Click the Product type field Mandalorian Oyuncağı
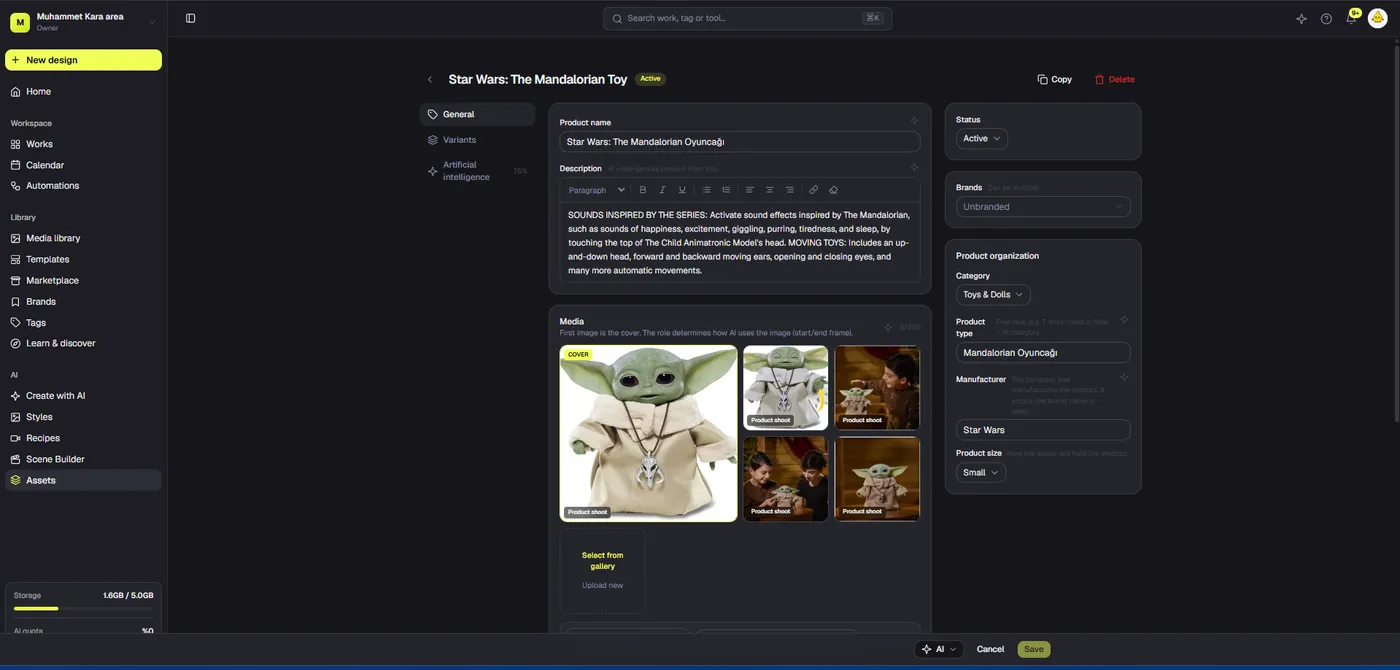This screenshot has height=670, width=1400. pyautogui.click(x=1043, y=353)
